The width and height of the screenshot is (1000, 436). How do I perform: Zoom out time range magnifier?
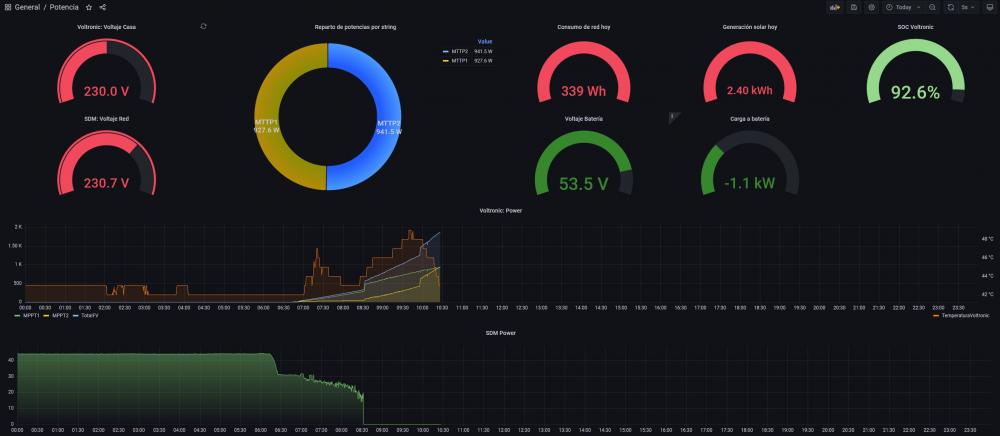click(932, 7)
